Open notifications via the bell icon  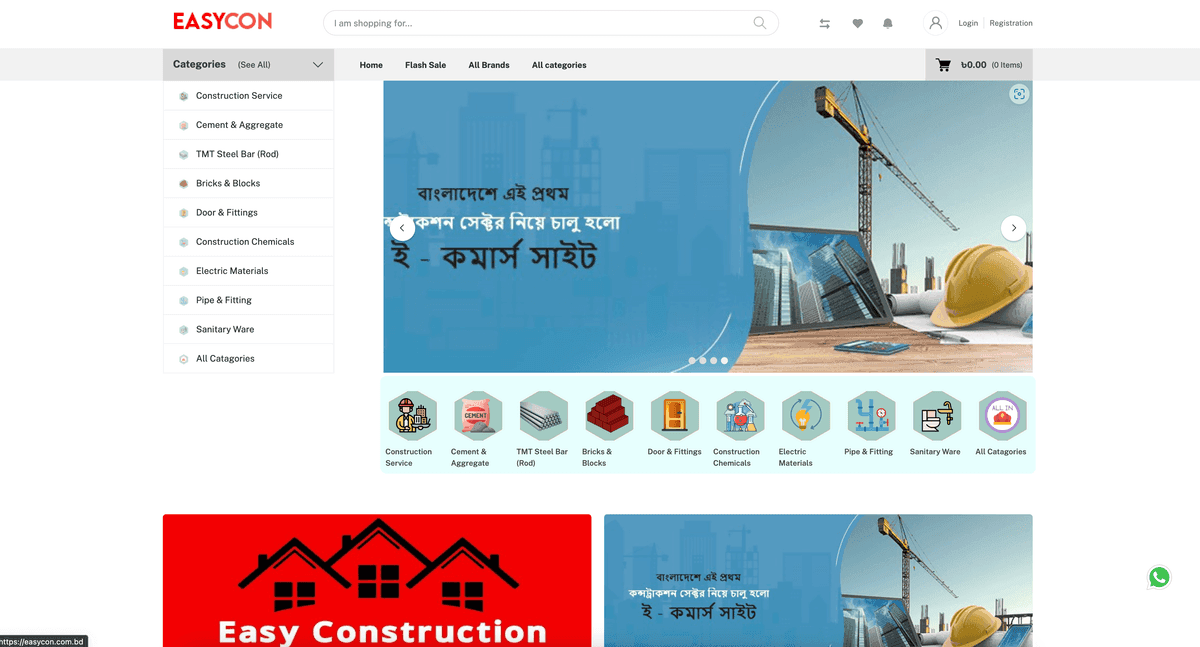[888, 22]
